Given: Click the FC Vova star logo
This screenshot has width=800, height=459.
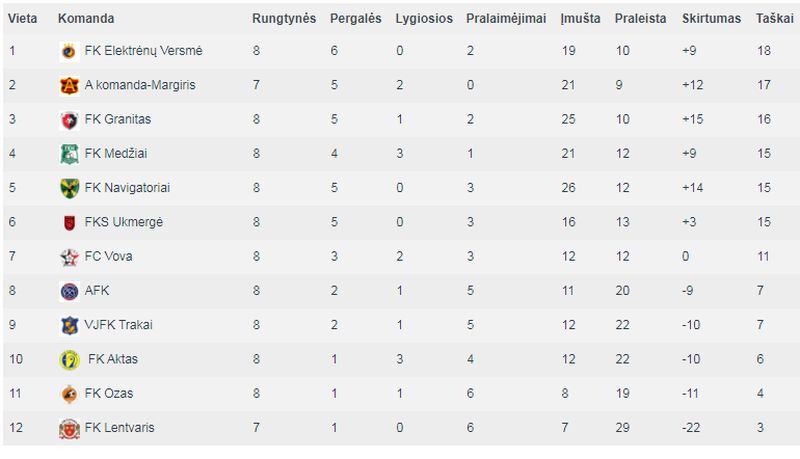Looking at the screenshot, I should tap(69, 257).
